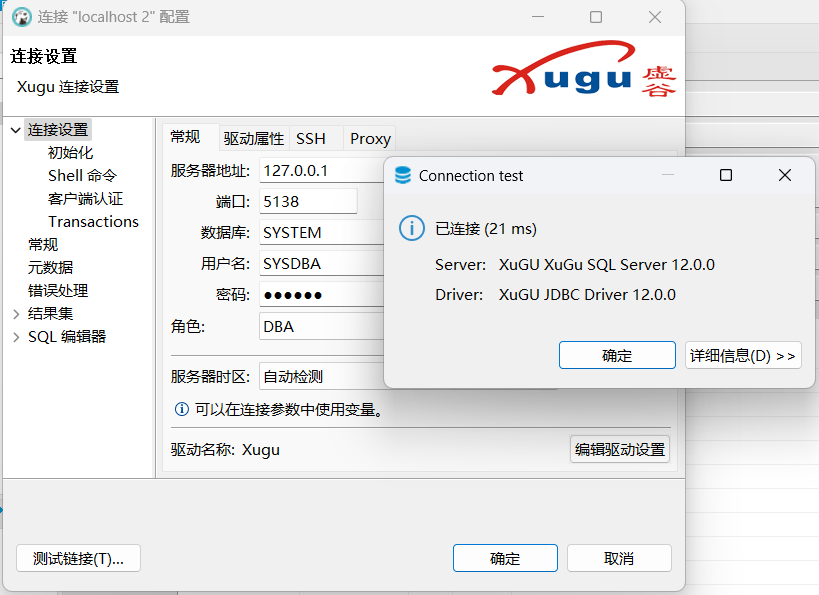
Task: Click the XuGU JDBC Driver 12.0.0 text
Action: click(x=587, y=295)
